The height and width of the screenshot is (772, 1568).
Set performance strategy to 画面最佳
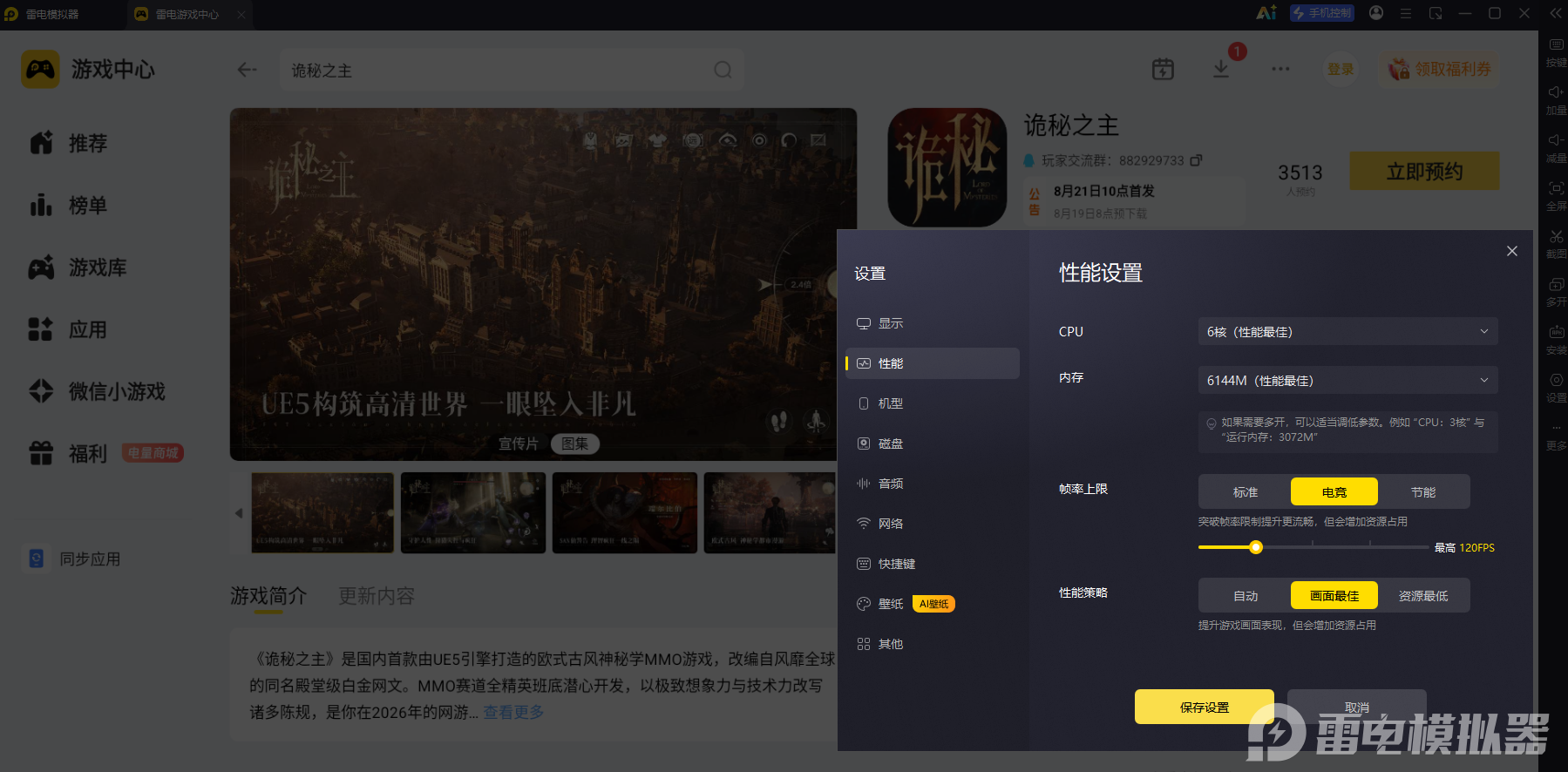coord(1334,595)
